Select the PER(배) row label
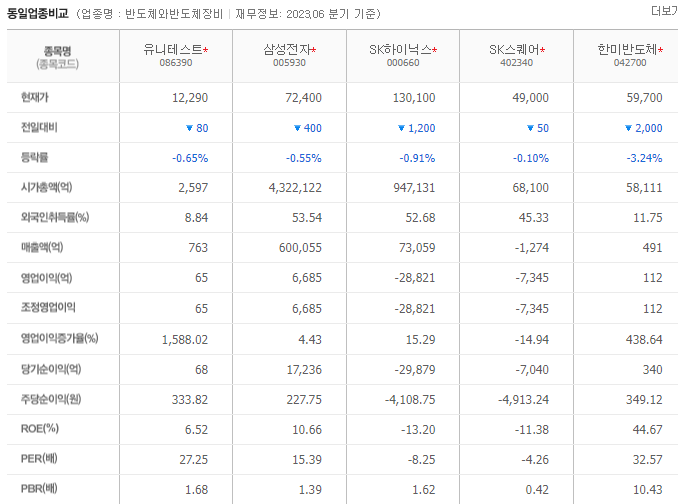678x504 pixels. point(39,459)
